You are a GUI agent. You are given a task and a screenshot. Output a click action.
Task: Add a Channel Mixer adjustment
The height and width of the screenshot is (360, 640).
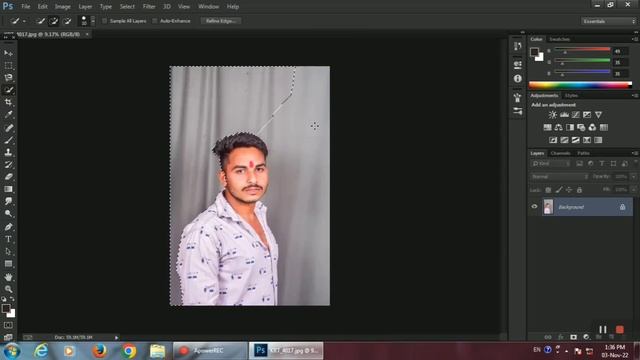tap(592, 127)
